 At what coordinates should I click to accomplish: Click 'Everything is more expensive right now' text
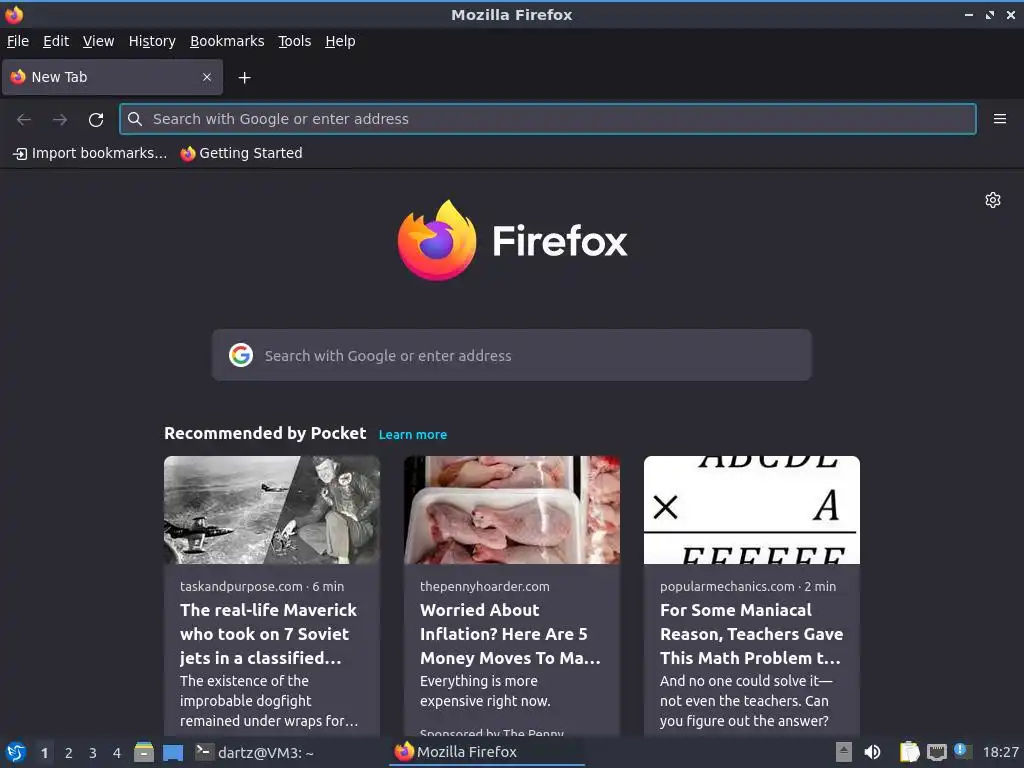[x=485, y=691]
